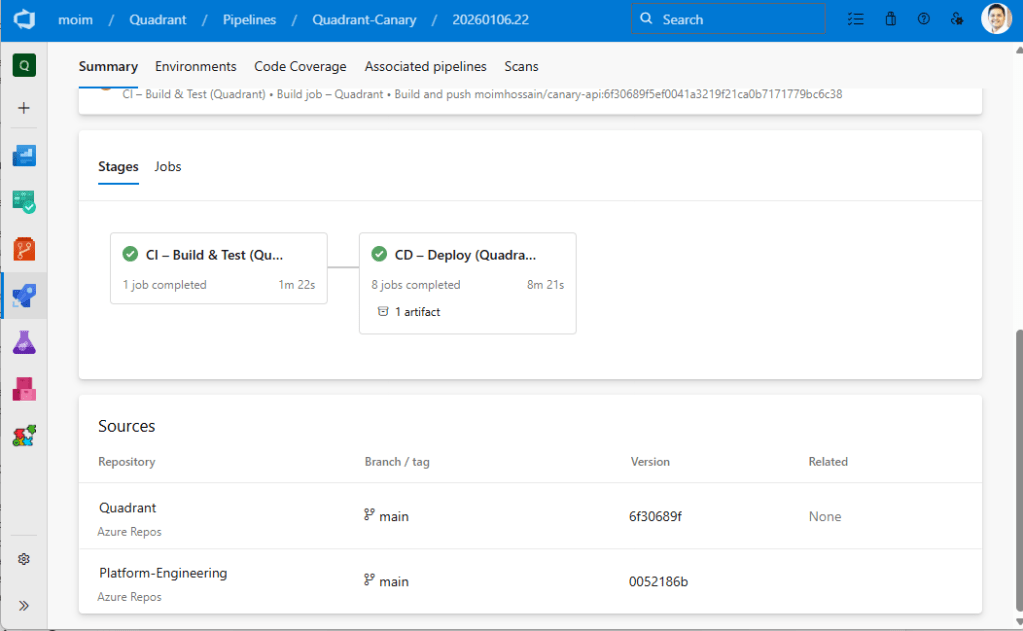Screen dimensions: 1023x631
Task: Click the Azure DevOps logo
Action: [x=24, y=19]
